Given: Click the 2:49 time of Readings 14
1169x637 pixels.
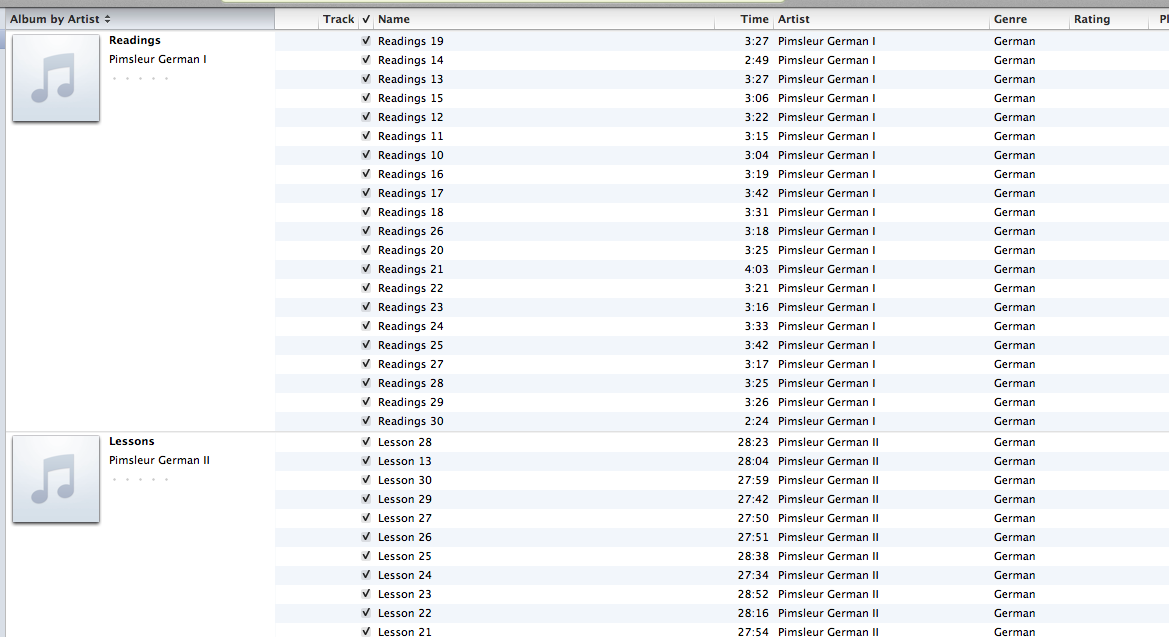Looking at the screenshot, I should click(x=756, y=60).
